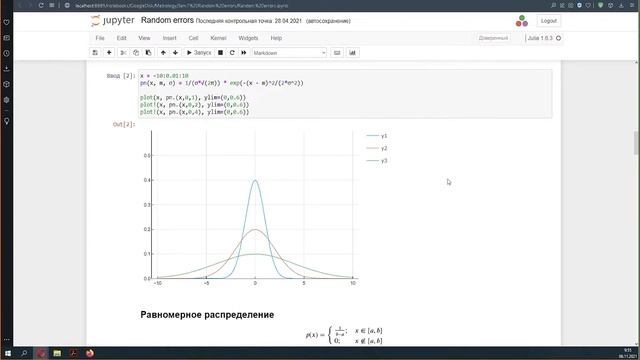This screenshot has width=640, height=360.
Task: Open the Kernel menu
Action: [x=218, y=38]
